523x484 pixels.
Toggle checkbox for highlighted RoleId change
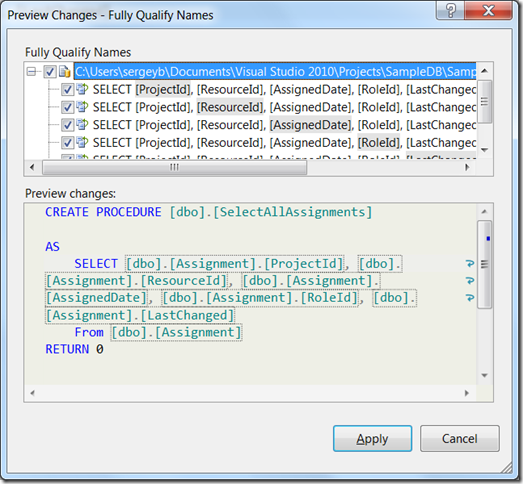click(x=67, y=143)
